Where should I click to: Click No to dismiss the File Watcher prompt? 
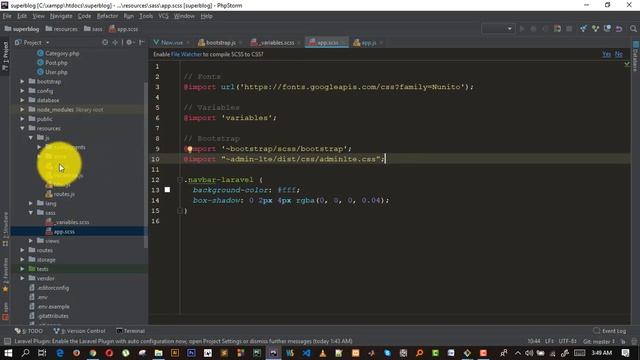pos(619,54)
